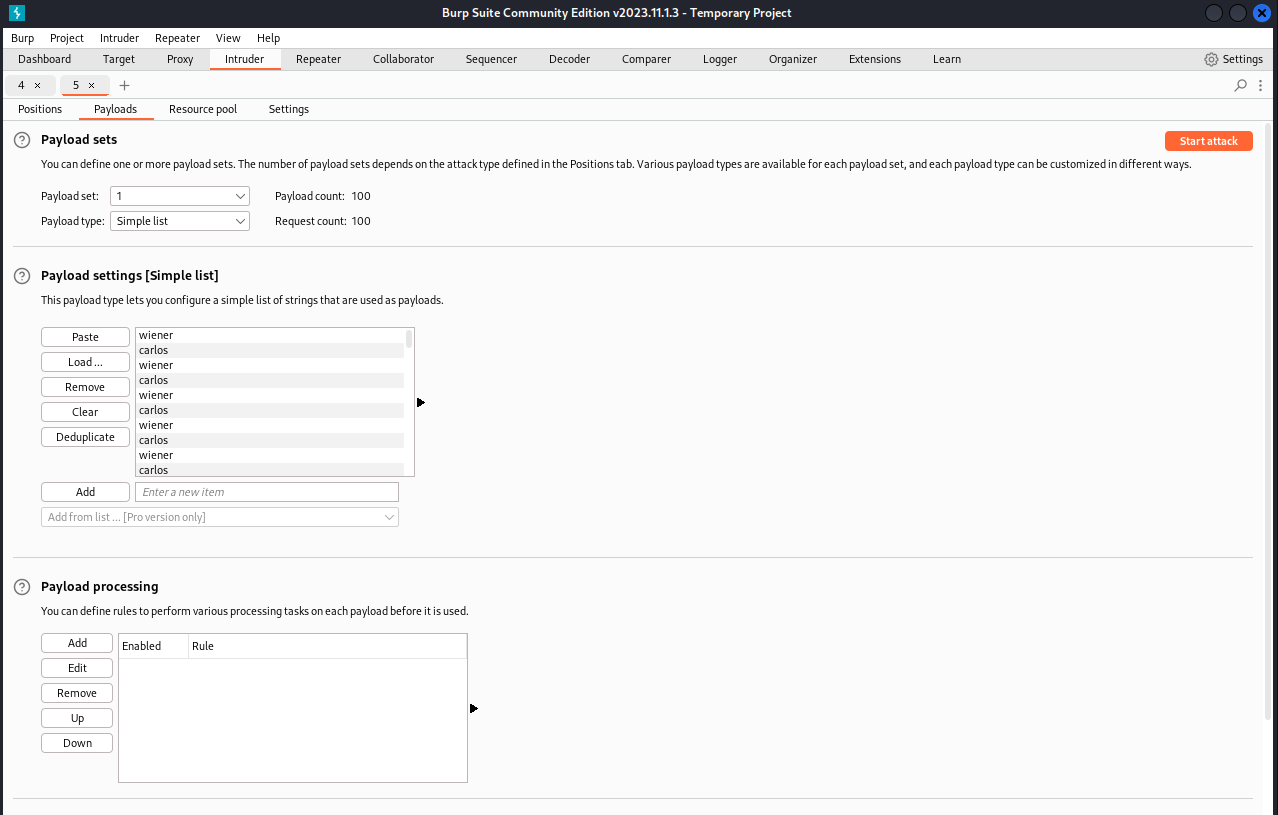The width and height of the screenshot is (1278, 815).
Task: Open the three-dot options menu
Action: (1260, 85)
